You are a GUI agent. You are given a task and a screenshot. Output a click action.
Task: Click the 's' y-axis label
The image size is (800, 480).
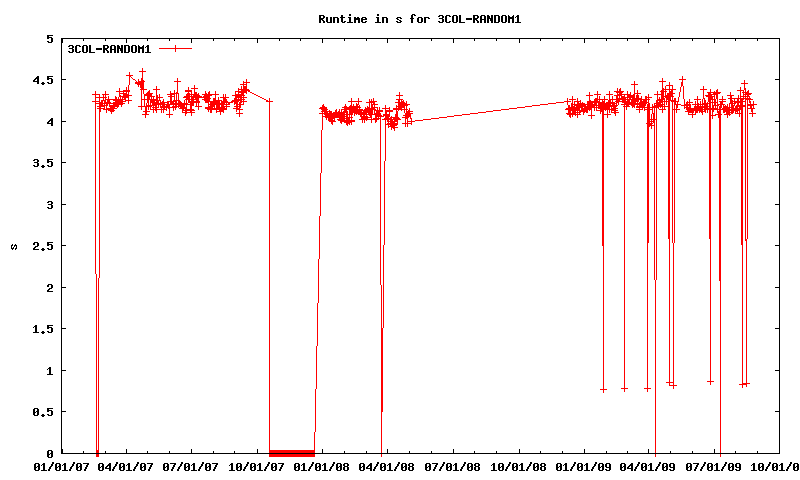(x=13, y=246)
